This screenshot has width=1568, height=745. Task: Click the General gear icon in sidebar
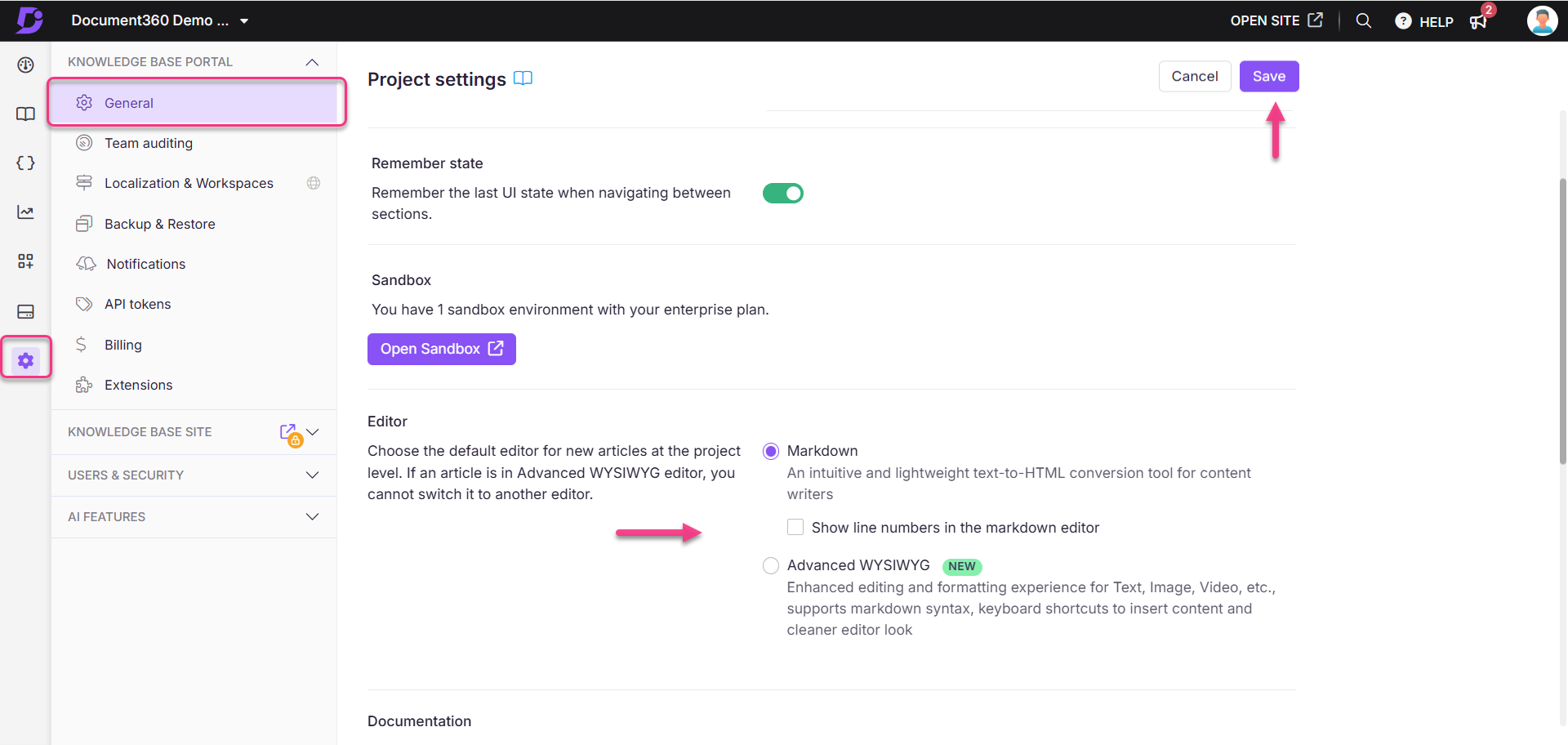[83, 103]
